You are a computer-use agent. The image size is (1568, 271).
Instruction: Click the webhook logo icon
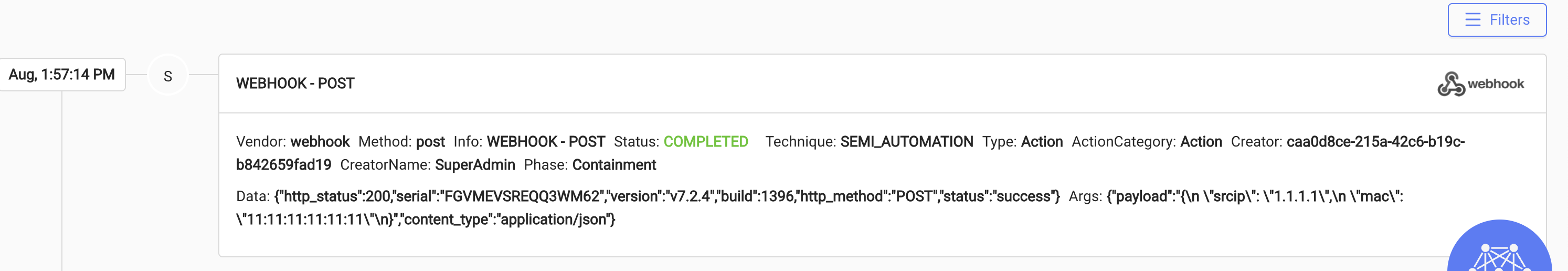pyautogui.click(x=1450, y=84)
